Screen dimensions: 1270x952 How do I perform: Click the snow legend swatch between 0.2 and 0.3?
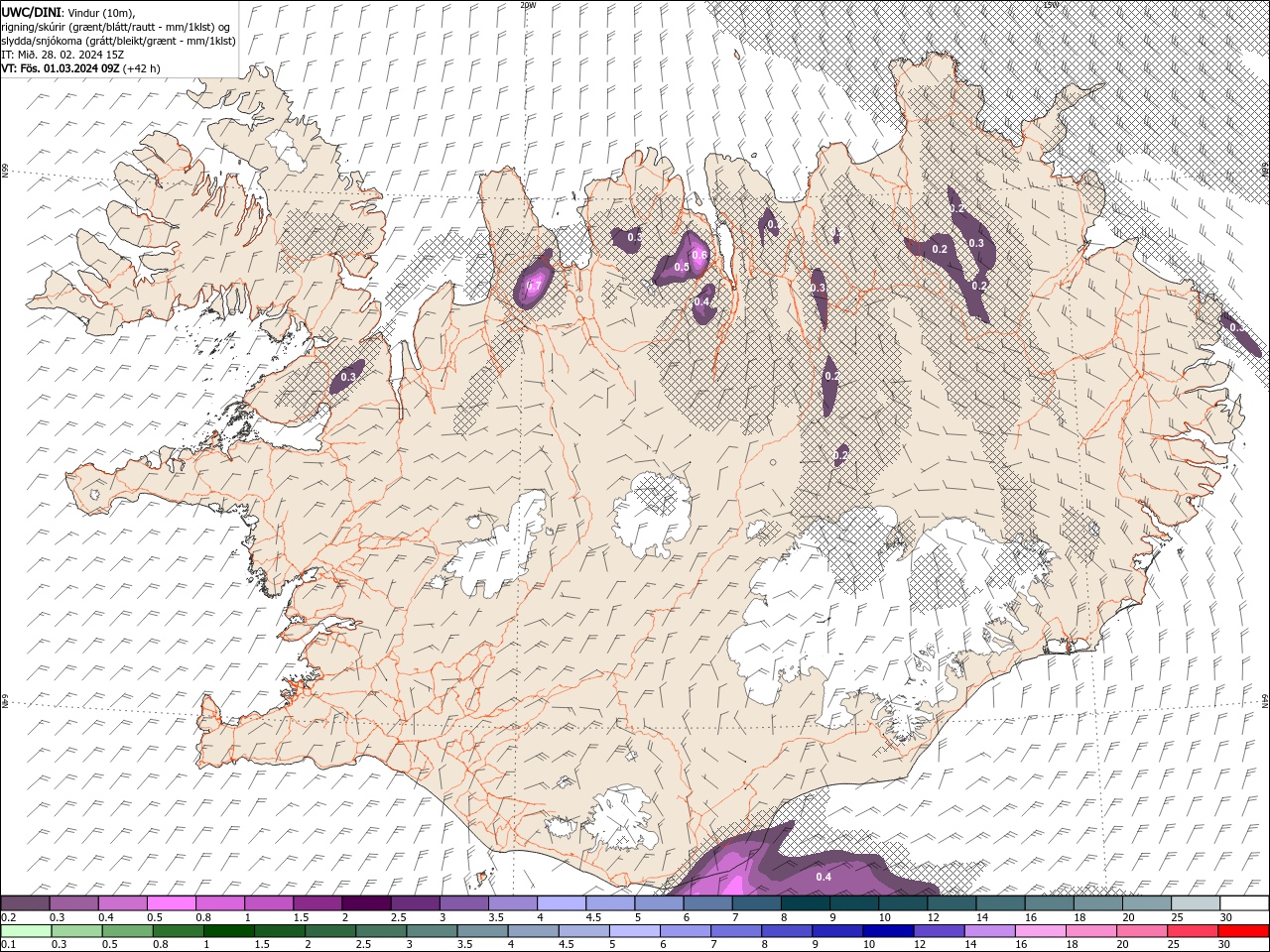click(25, 903)
